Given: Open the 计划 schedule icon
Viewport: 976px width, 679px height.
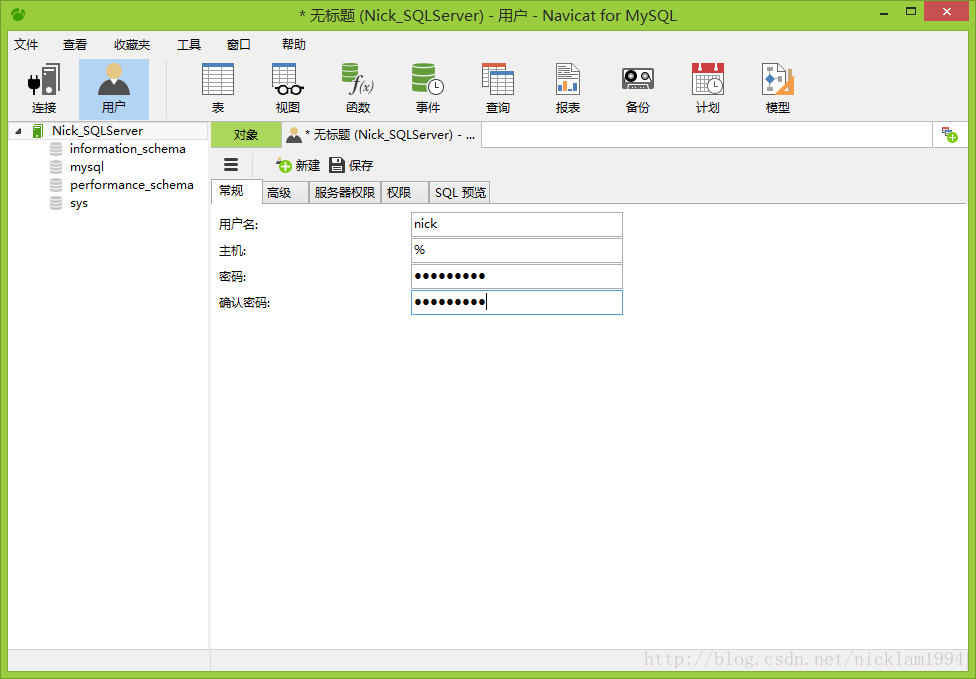Looking at the screenshot, I should 708,88.
